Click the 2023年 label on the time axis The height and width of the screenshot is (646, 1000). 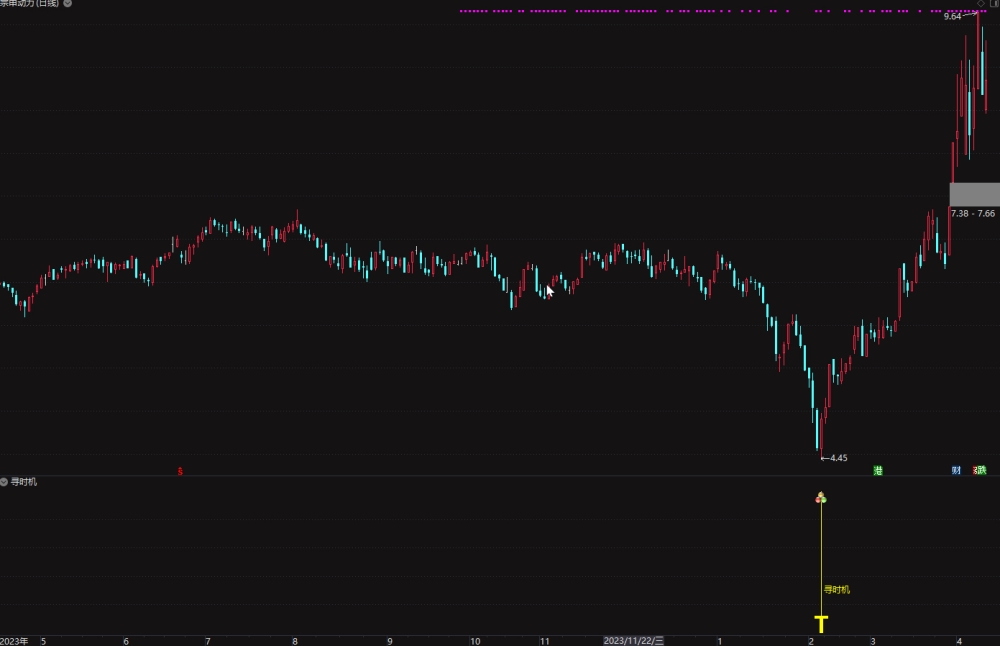tap(14, 642)
